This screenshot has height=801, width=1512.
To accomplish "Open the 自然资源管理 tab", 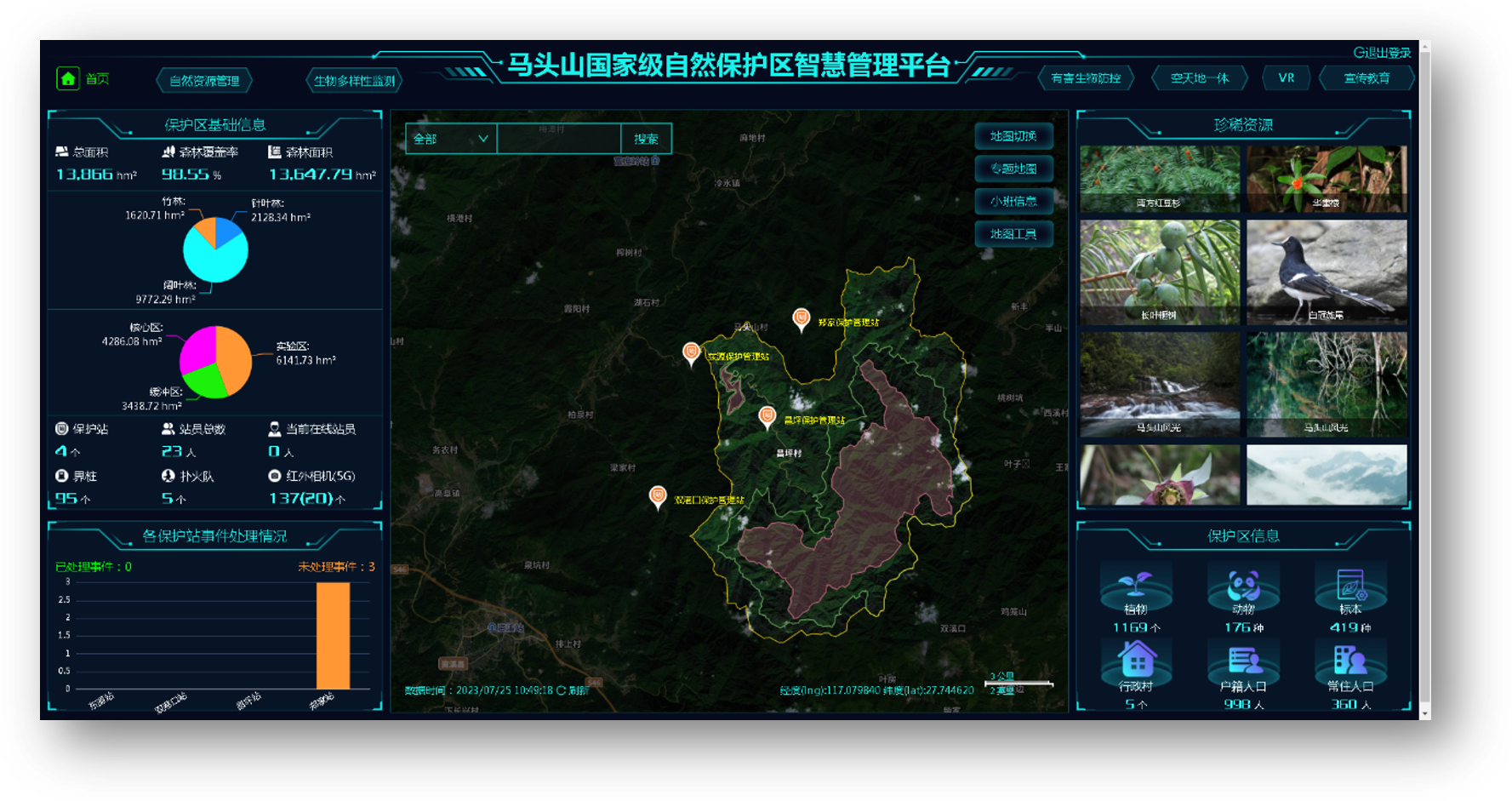I will tap(204, 81).
